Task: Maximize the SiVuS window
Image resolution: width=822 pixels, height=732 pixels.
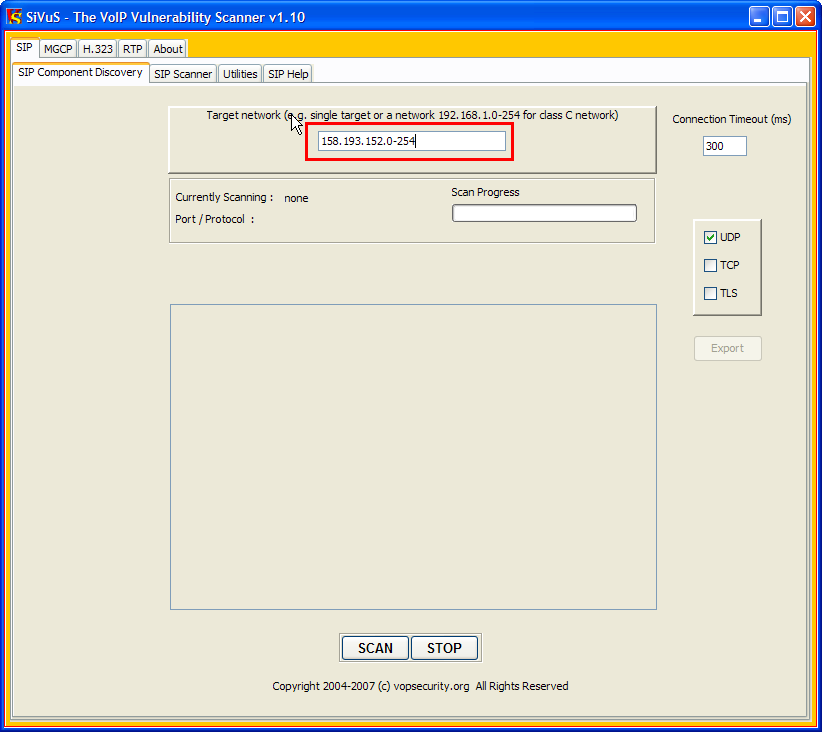Action: point(782,17)
